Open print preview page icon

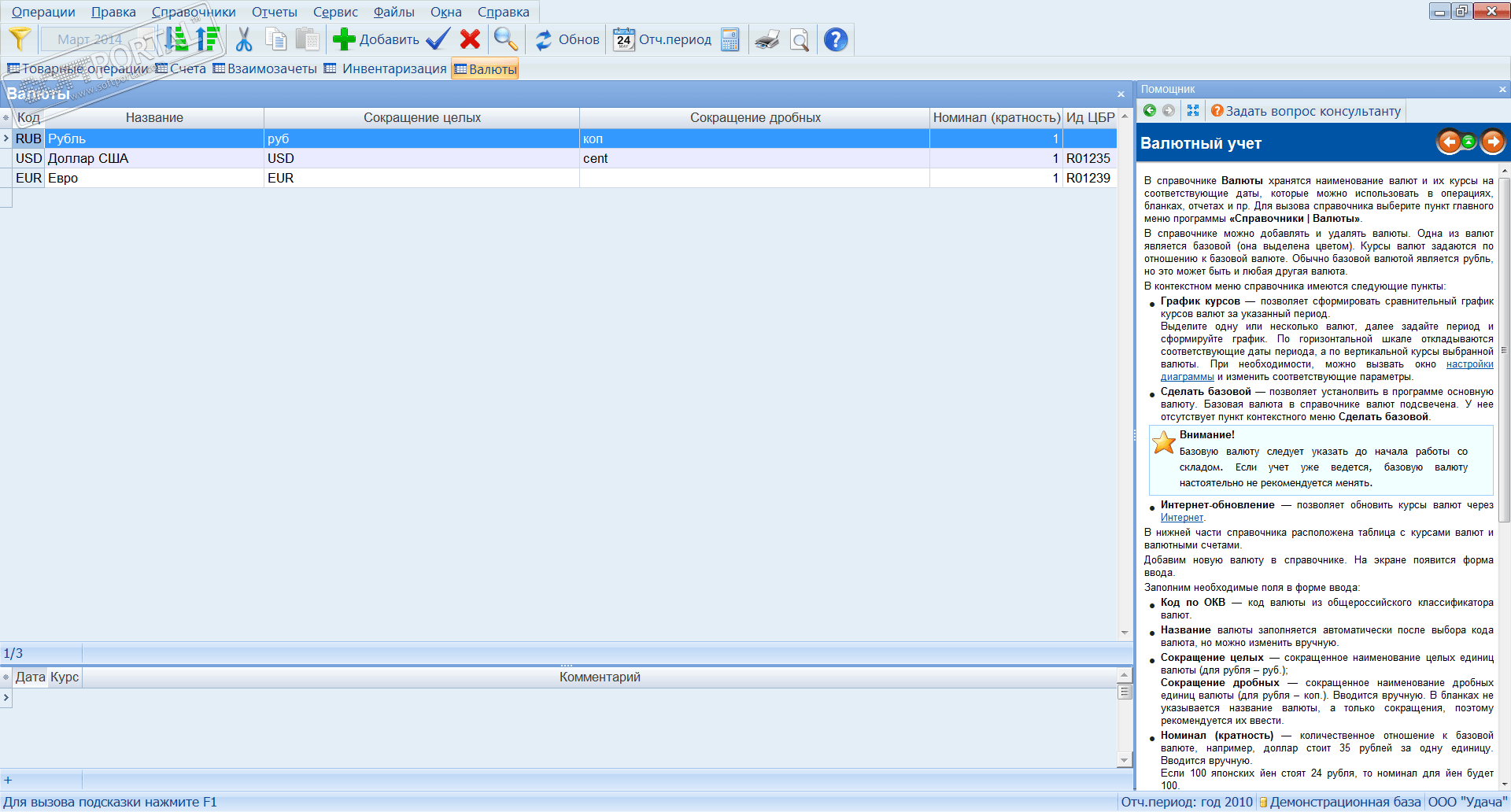800,39
